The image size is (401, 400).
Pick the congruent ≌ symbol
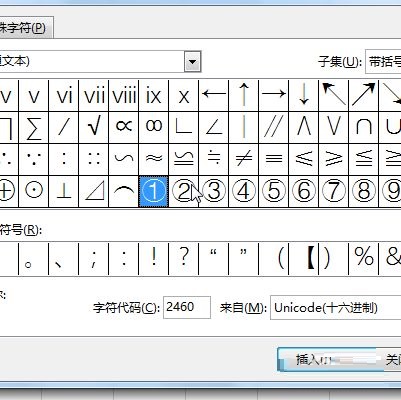[x=184, y=159]
